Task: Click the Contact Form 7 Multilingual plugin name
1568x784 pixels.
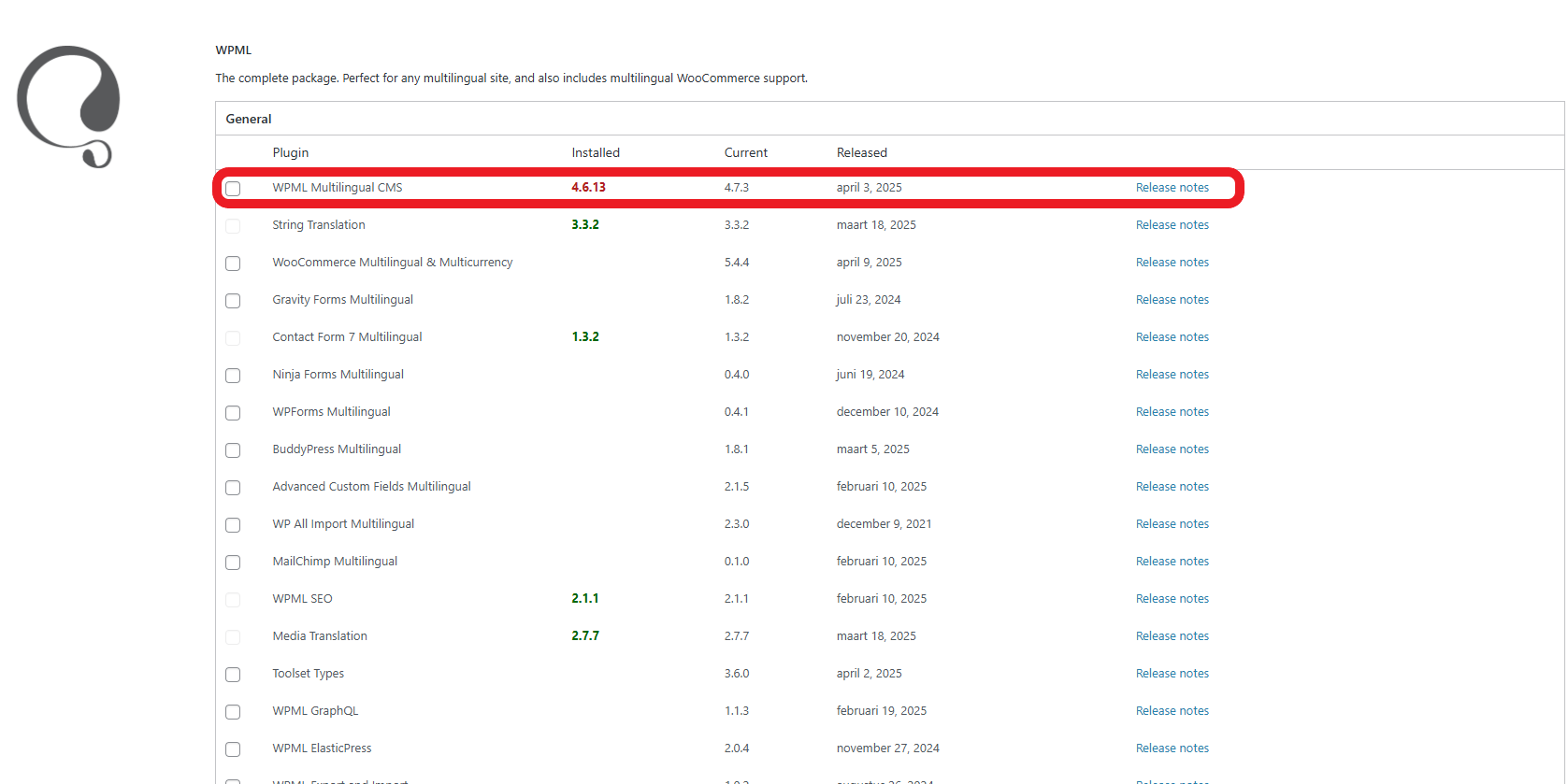Action: coord(347,337)
